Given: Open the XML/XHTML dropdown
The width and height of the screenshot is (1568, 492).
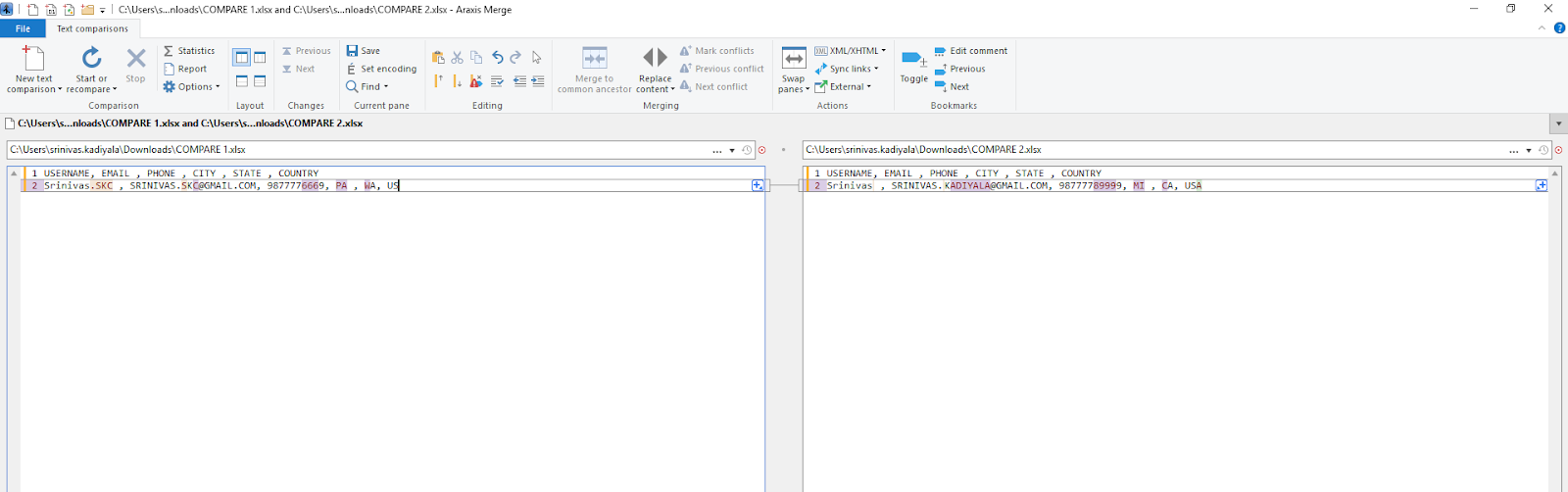Looking at the screenshot, I should pos(851,51).
